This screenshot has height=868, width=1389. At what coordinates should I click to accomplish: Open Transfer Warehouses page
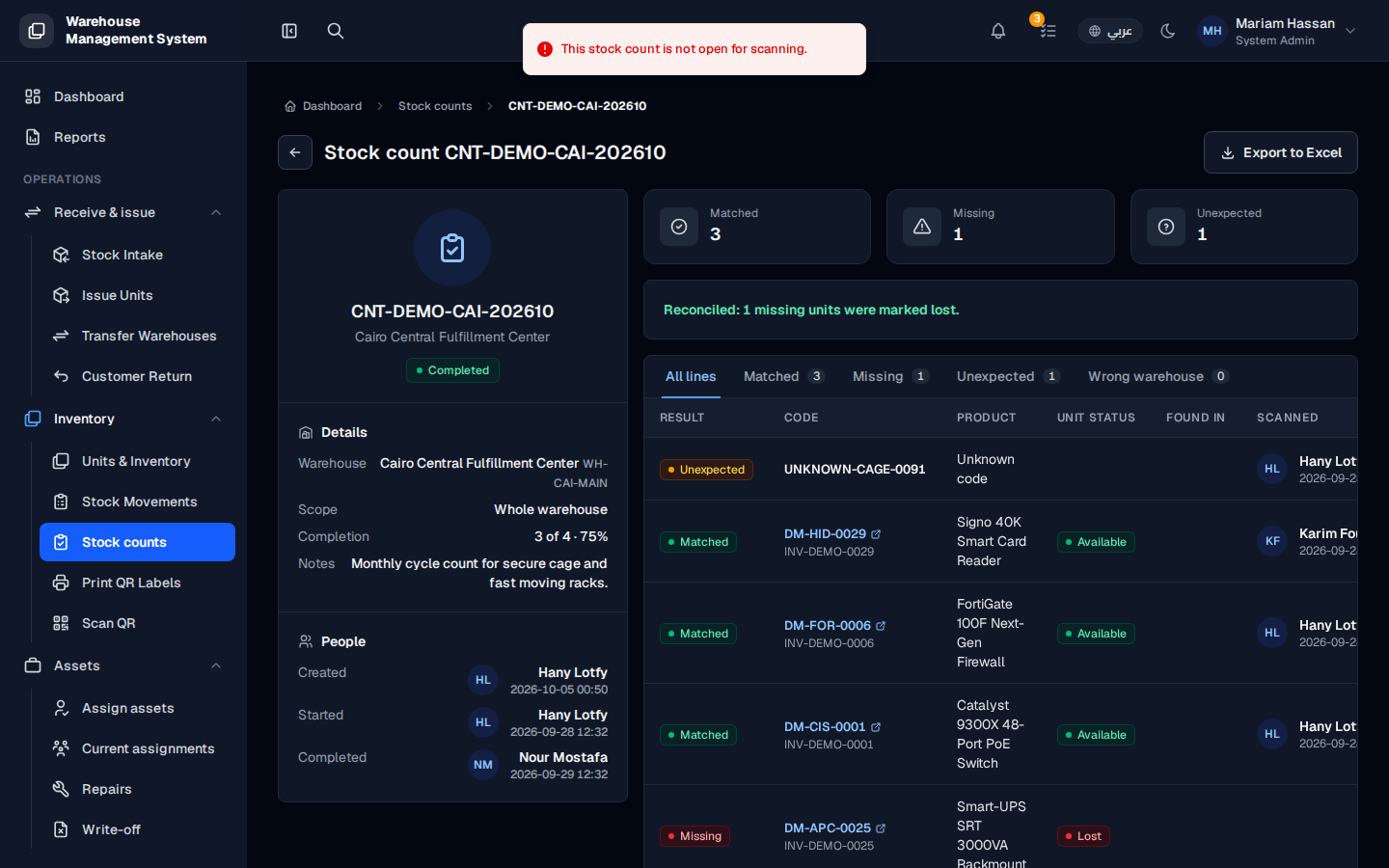point(137,336)
